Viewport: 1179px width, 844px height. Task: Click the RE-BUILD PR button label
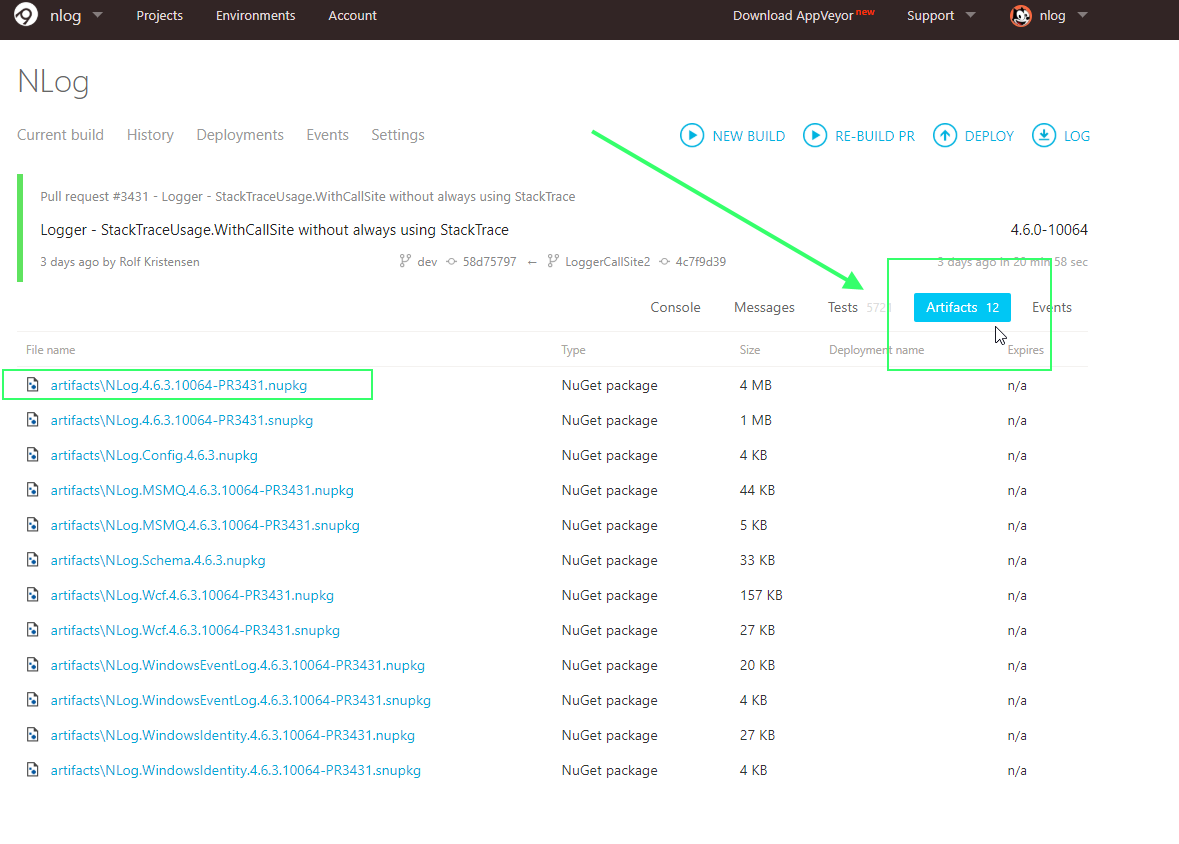(x=874, y=136)
